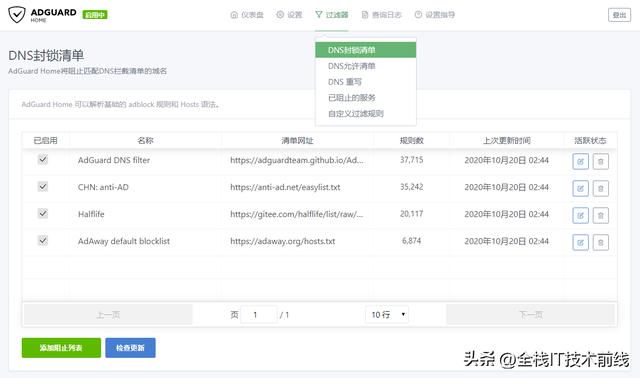Delete the Halflife list entry

tap(600, 215)
